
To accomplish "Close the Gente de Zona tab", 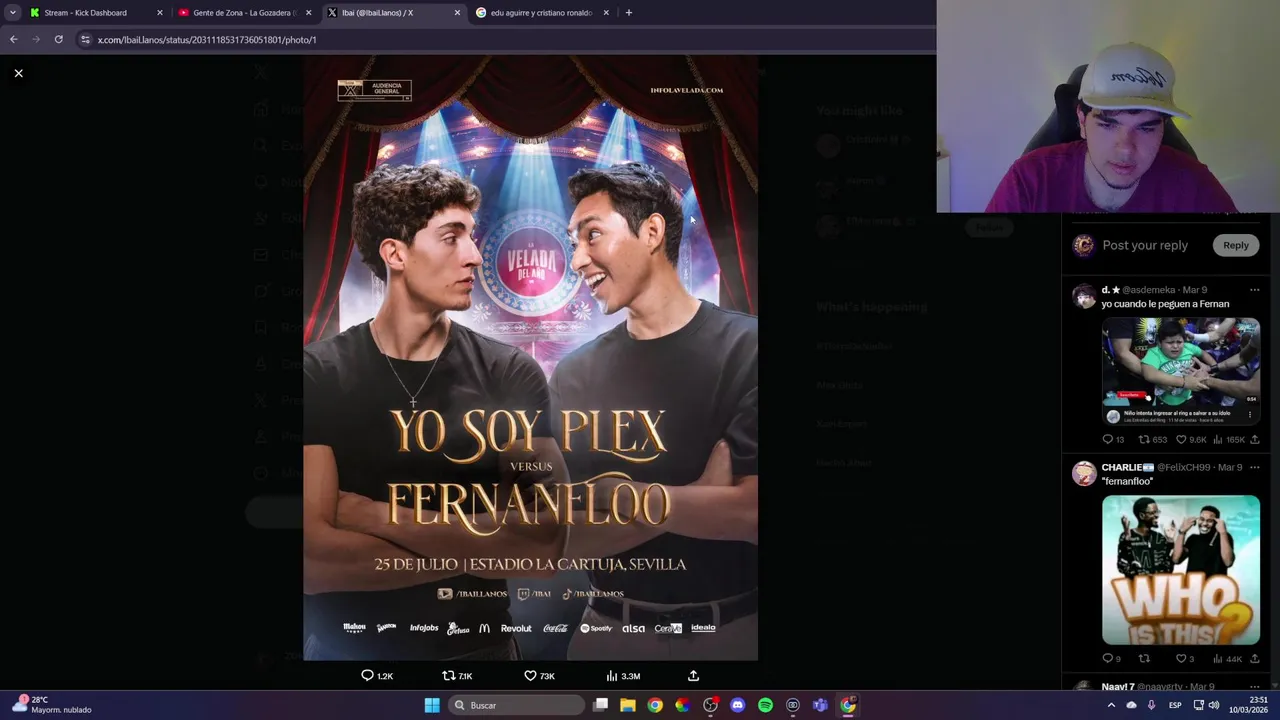I will click(308, 13).
